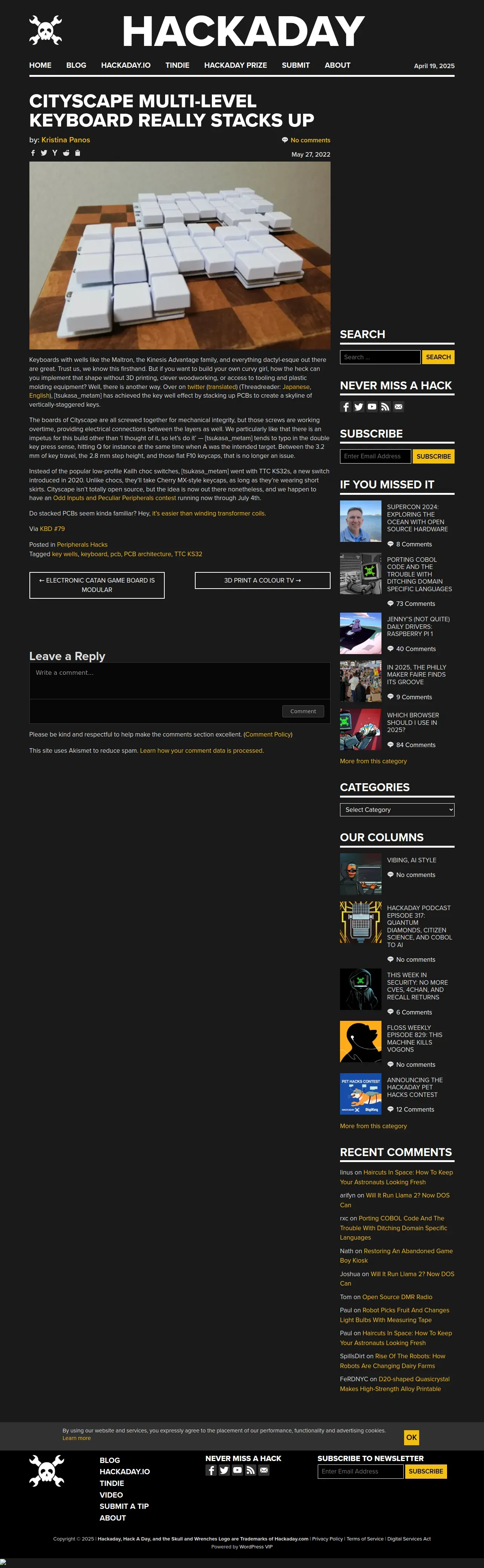Open Philly Maker Faire article thumbnail
This screenshot has height=1568, width=484.
point(360,681)
